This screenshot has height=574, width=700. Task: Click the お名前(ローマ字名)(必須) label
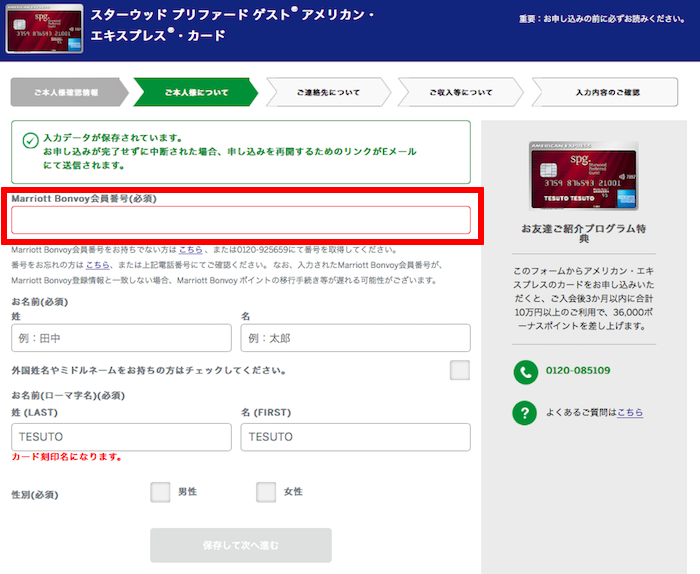(x=68, y=395)
